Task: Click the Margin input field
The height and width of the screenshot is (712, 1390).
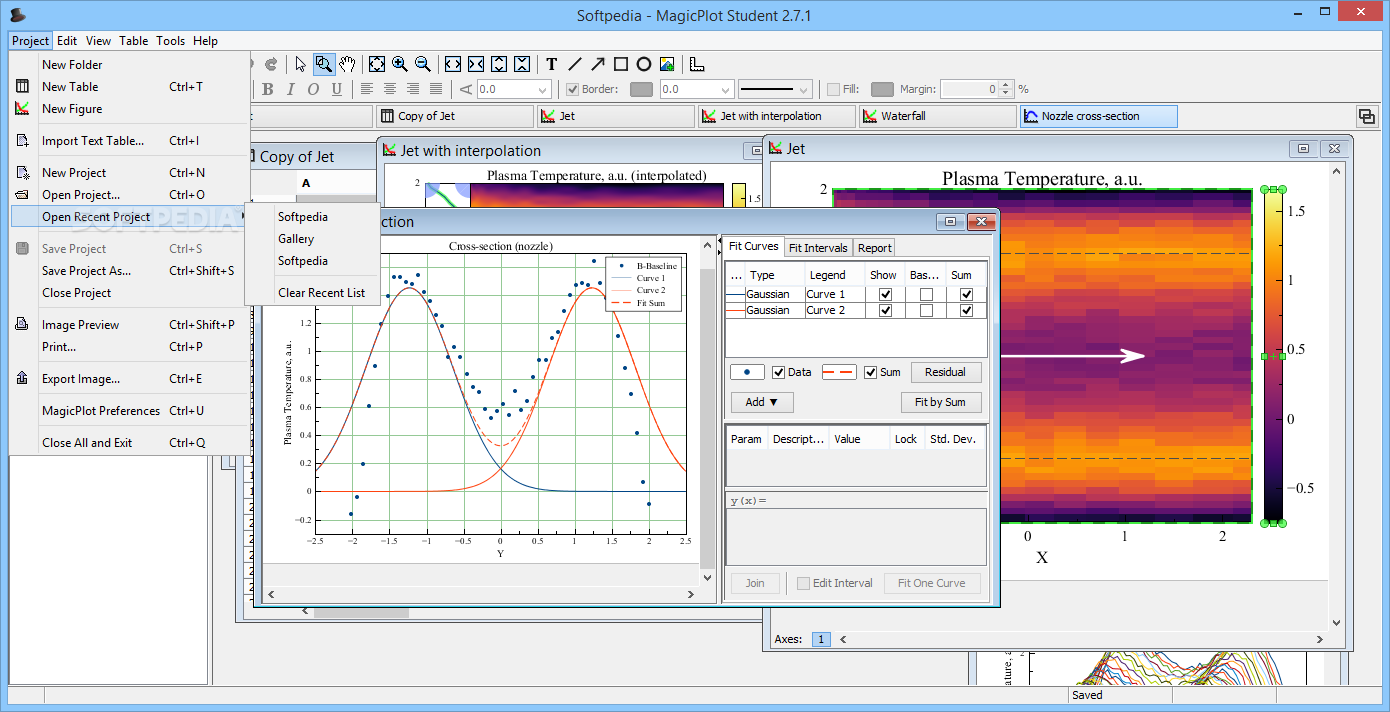Action: pyautogui.click(x=970, y=89)
